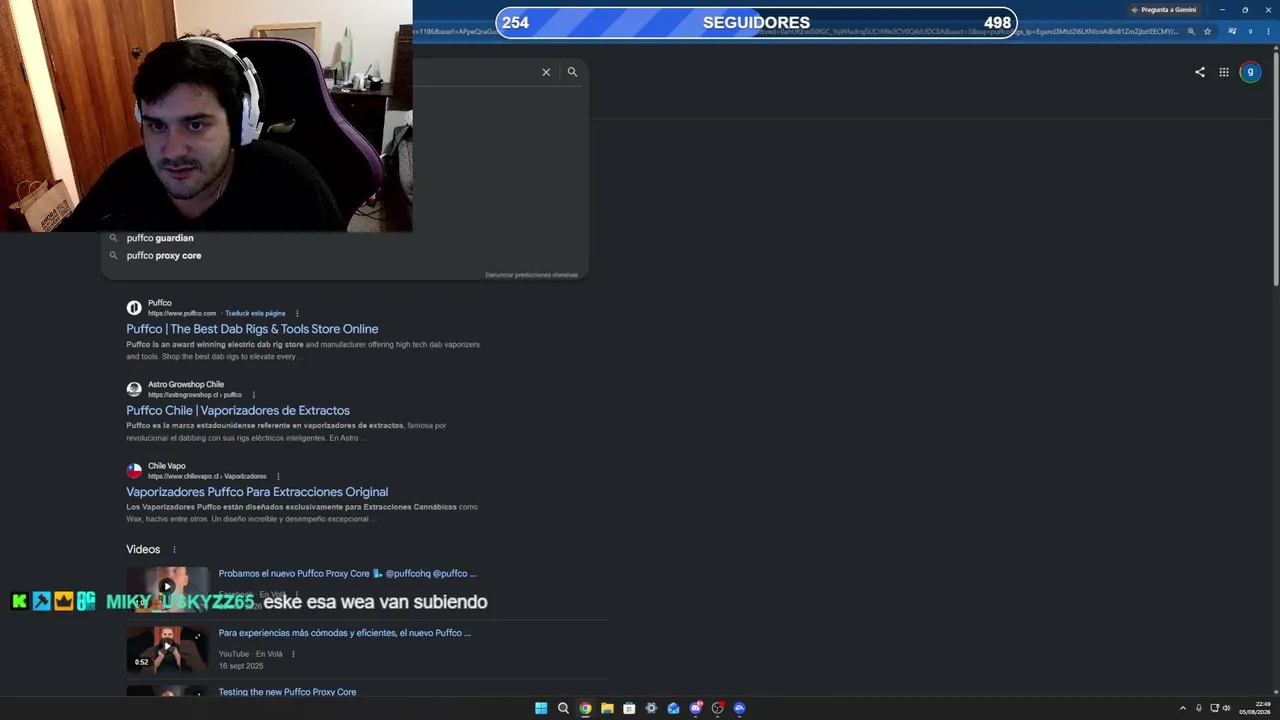The image size is (1280, 720).
Task: Open 'Testing the new Puffco Proxy Core' video
Action: (x=287, y=692)
